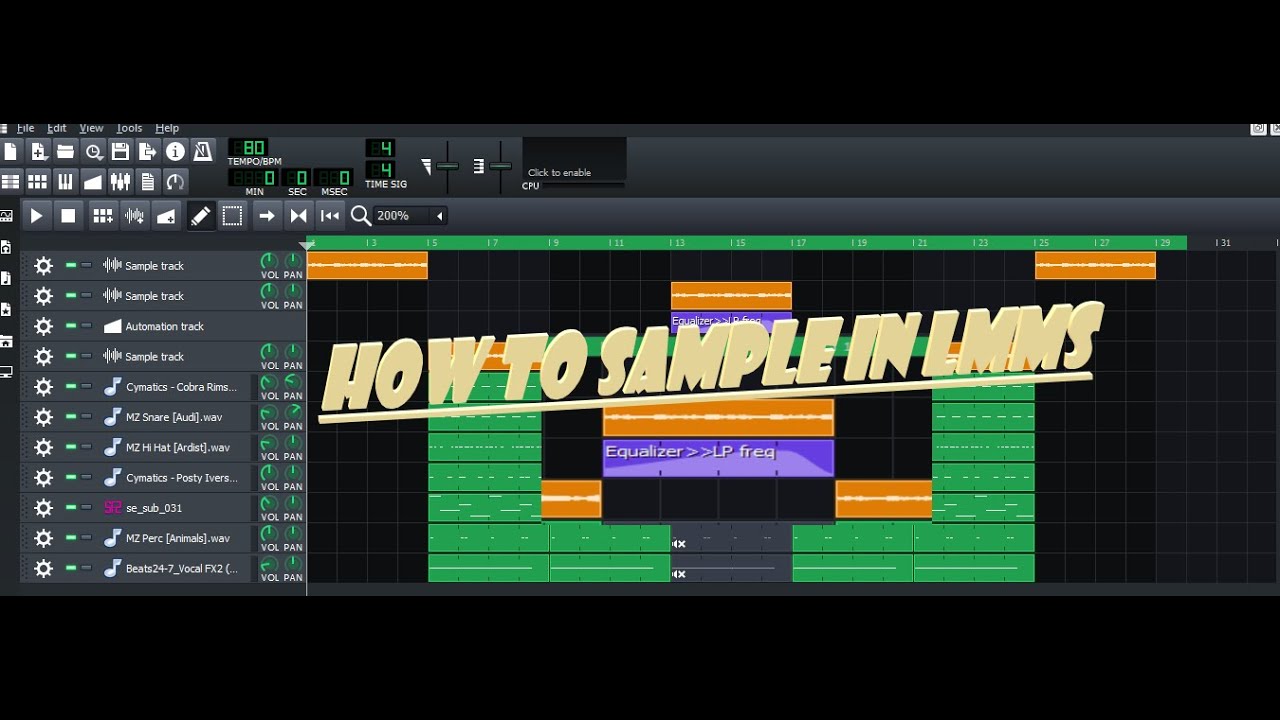Open the Automation track gear menu
1280x720 pixels.
[43, 326]
